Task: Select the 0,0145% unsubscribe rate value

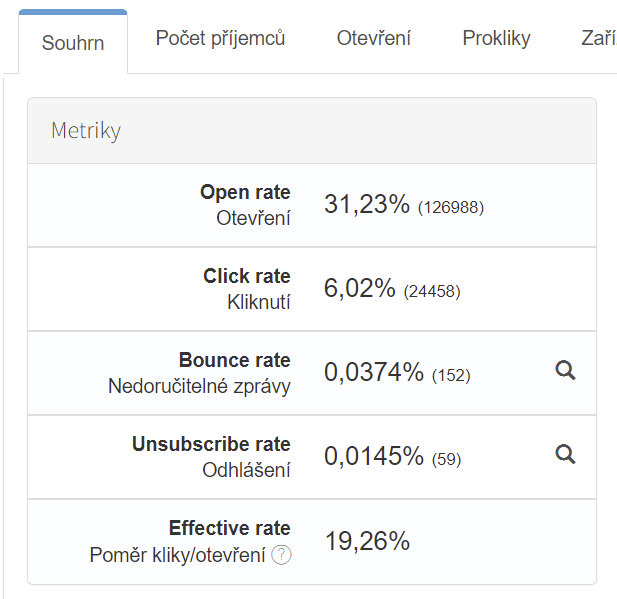Action: click(x=374, y=457)
